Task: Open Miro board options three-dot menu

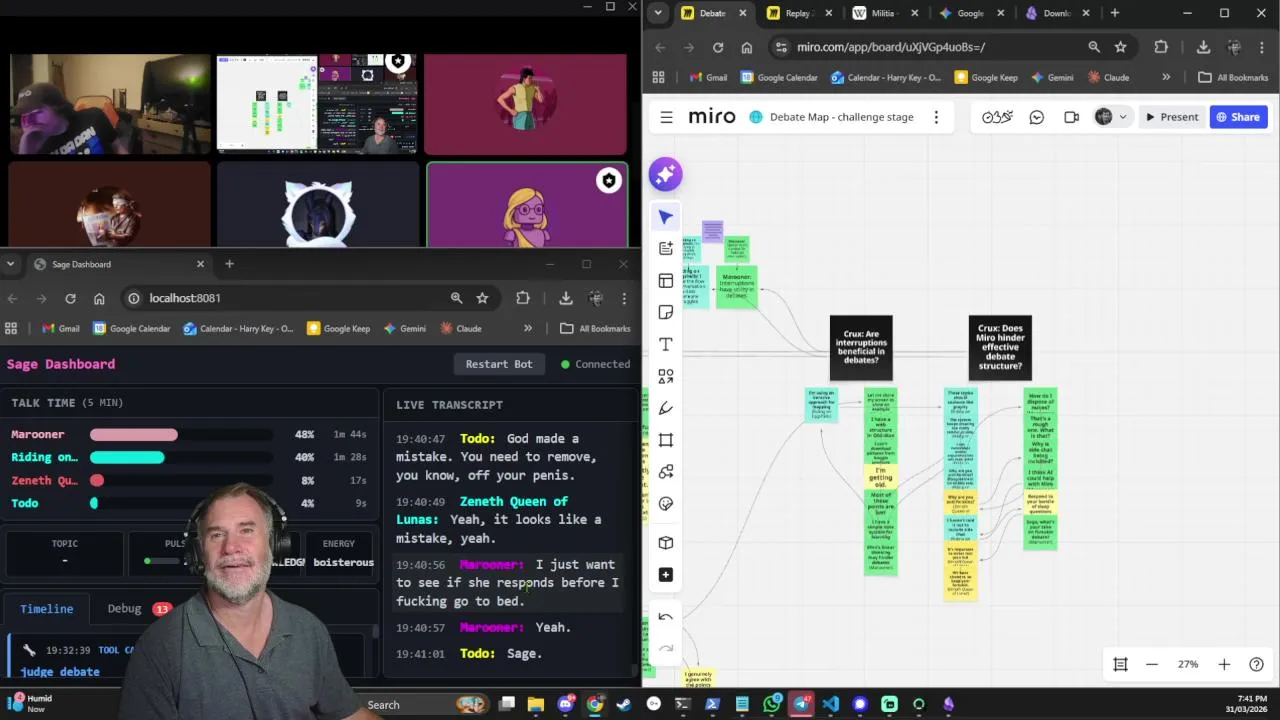Action: 936,117
